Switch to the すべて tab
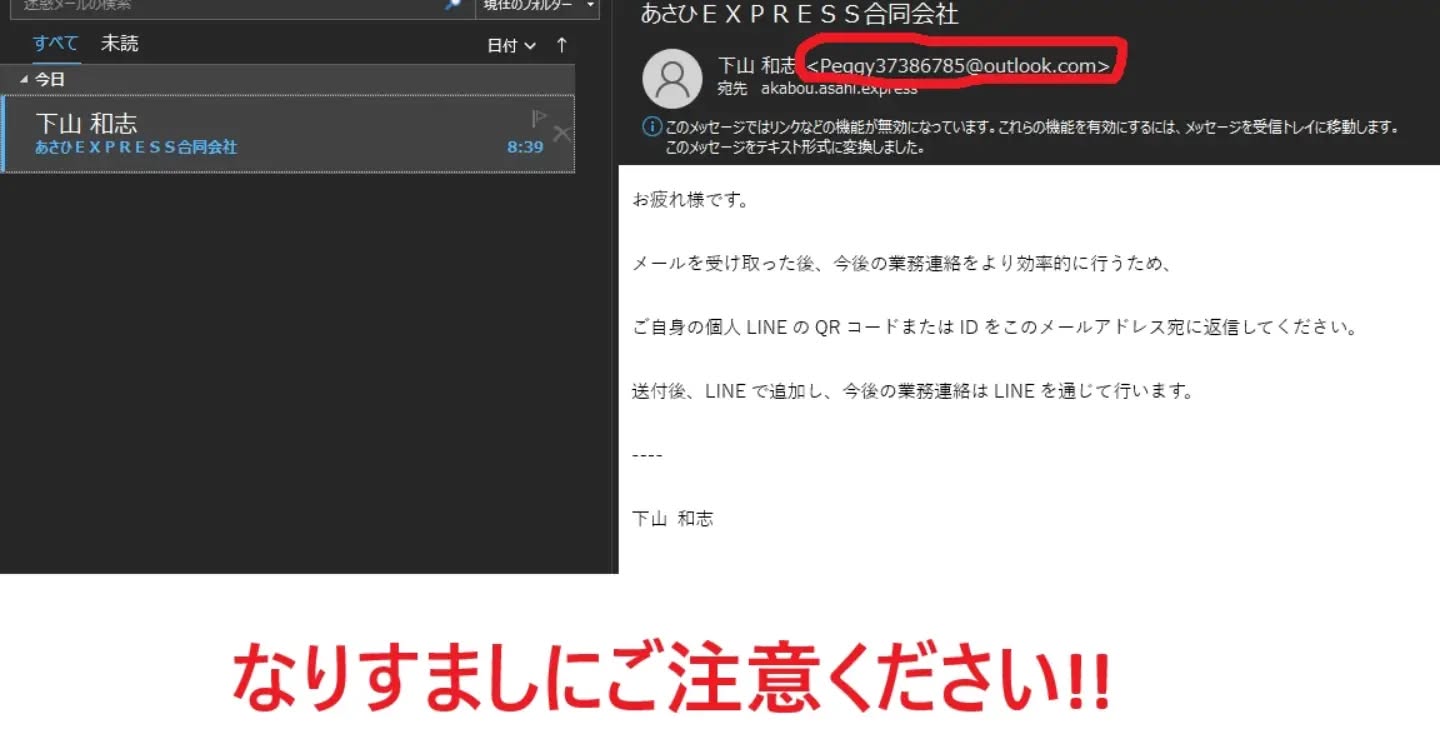1440x754 pixels. coord(55,44)
